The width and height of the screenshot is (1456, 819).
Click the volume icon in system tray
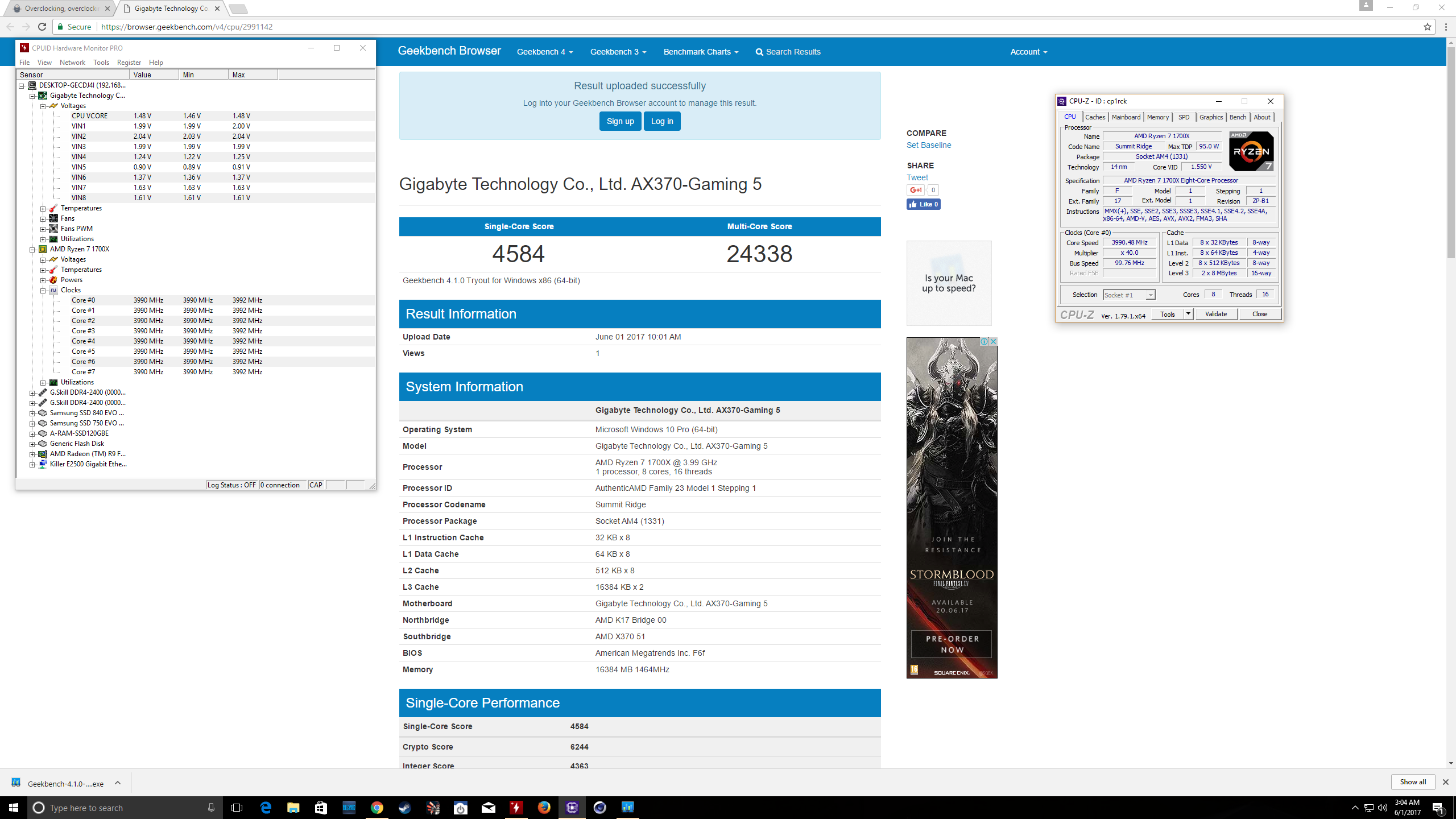1383,808
